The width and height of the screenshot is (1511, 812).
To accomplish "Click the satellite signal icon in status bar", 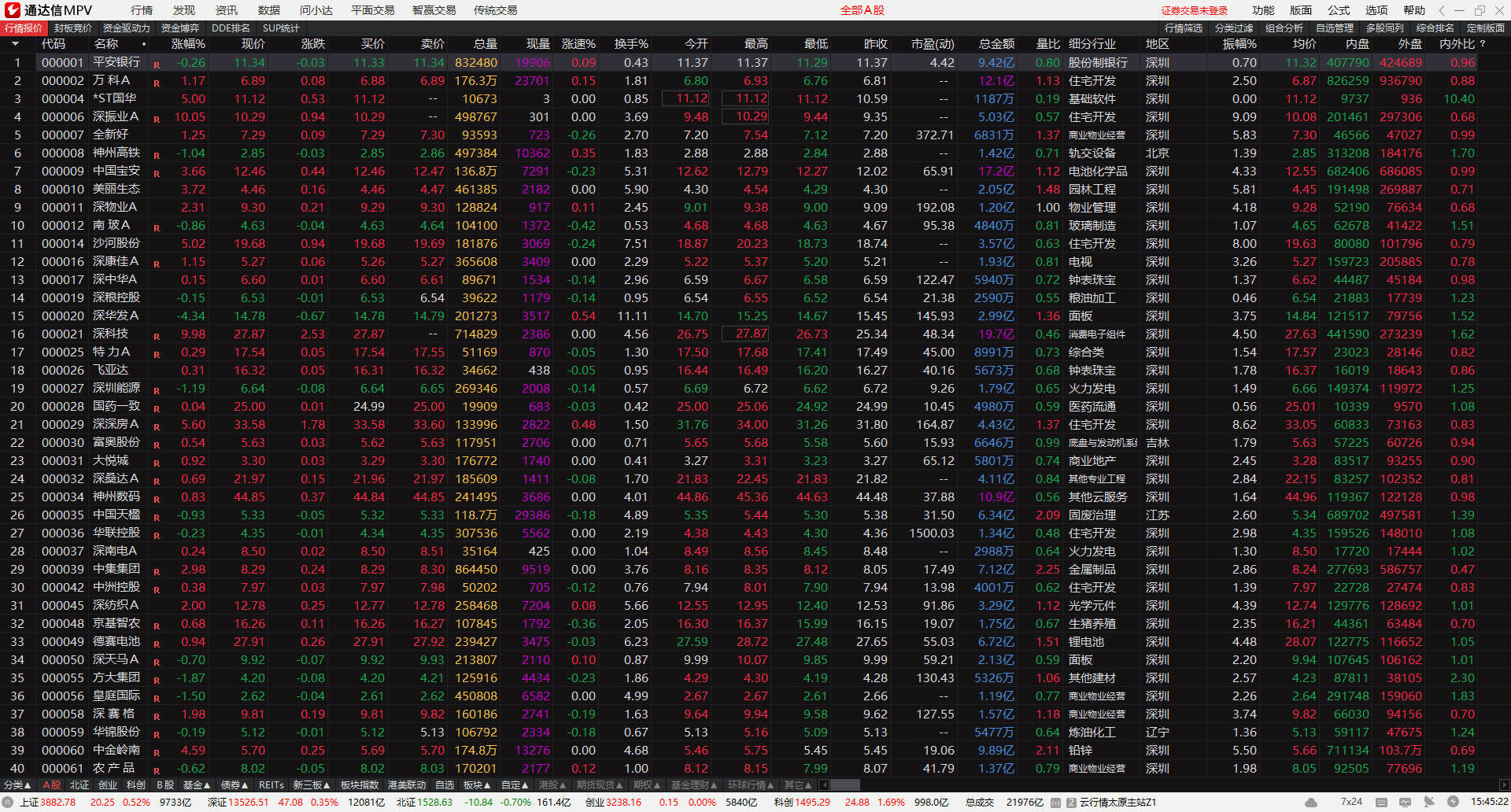I will [x=1429, y=803].
